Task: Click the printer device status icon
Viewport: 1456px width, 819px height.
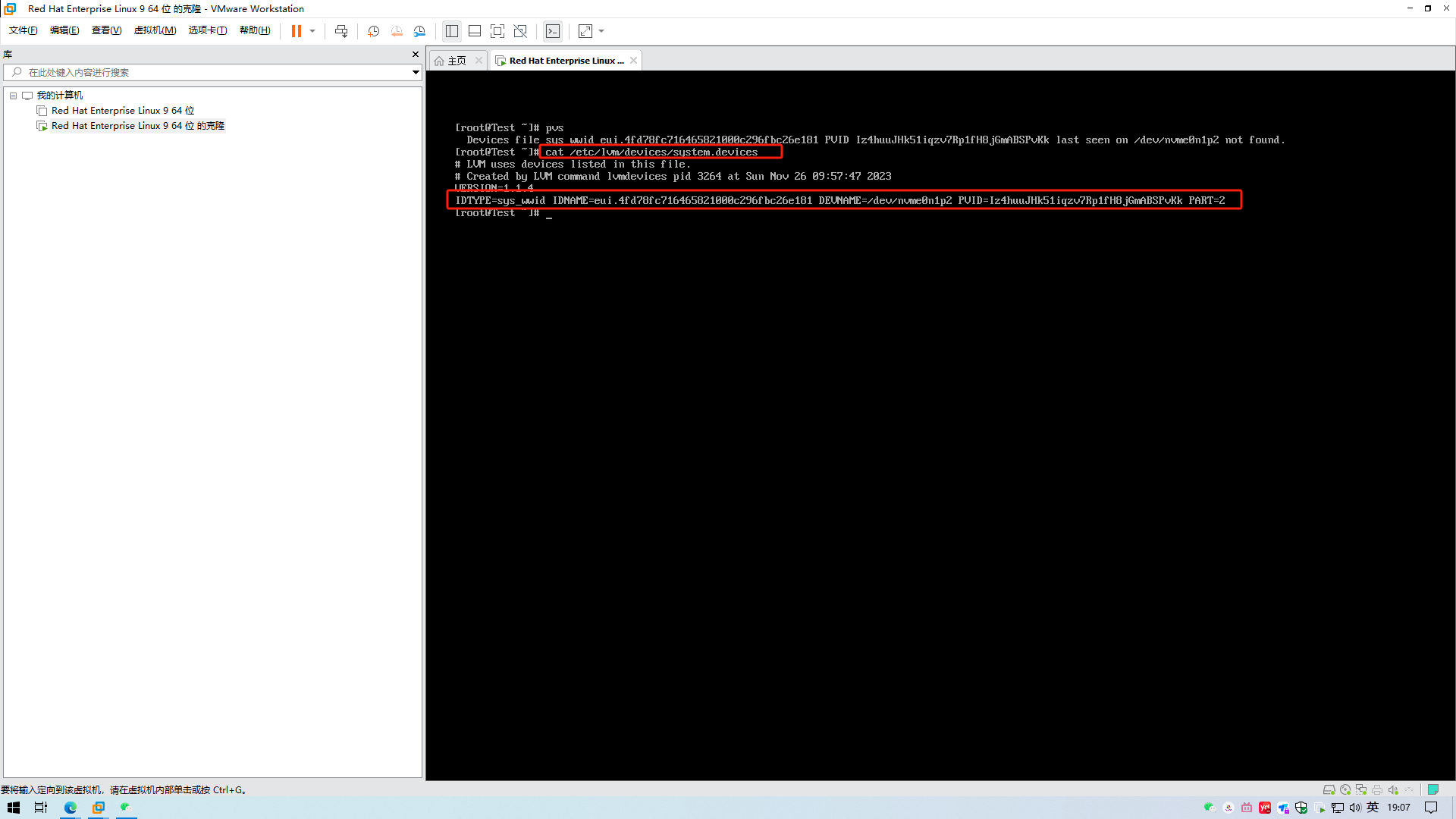Action: point(1377,789)
